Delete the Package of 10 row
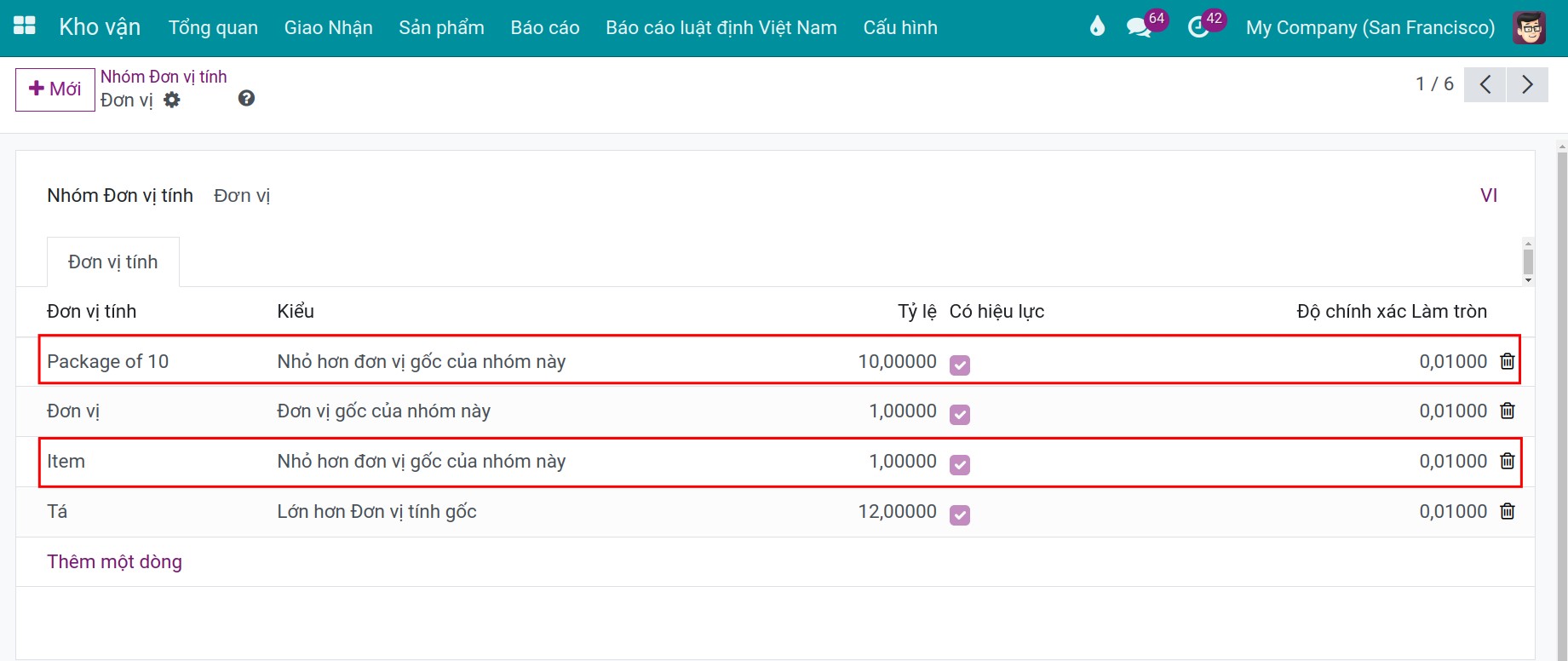The image size is (1568, 661). 1507,361
